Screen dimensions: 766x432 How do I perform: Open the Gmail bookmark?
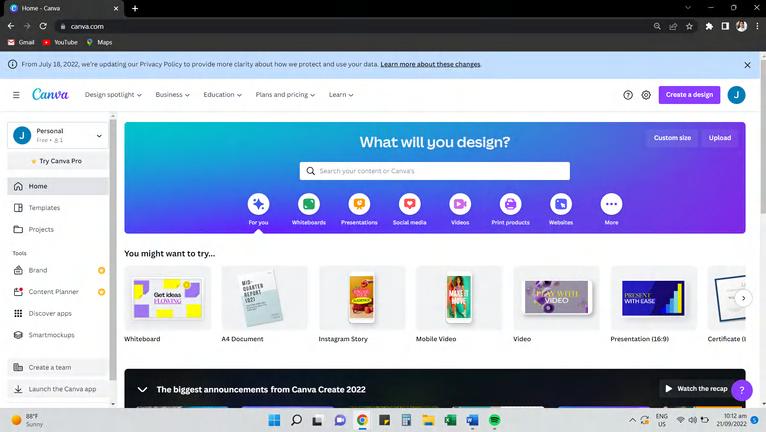point(21,43)
